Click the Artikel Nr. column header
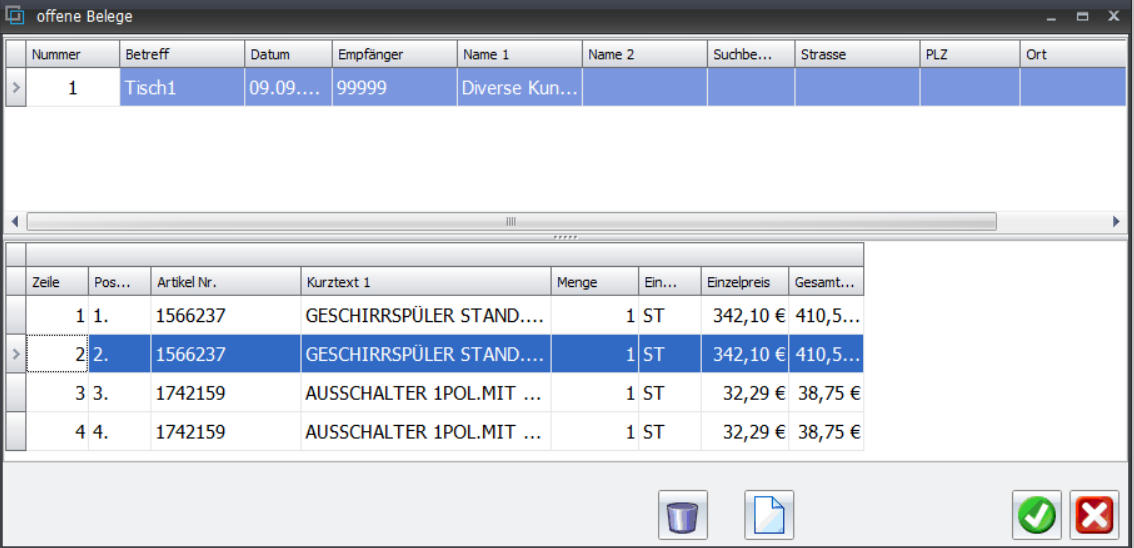The width and height of the screenshot is (1134, 548). coord(225,282)
